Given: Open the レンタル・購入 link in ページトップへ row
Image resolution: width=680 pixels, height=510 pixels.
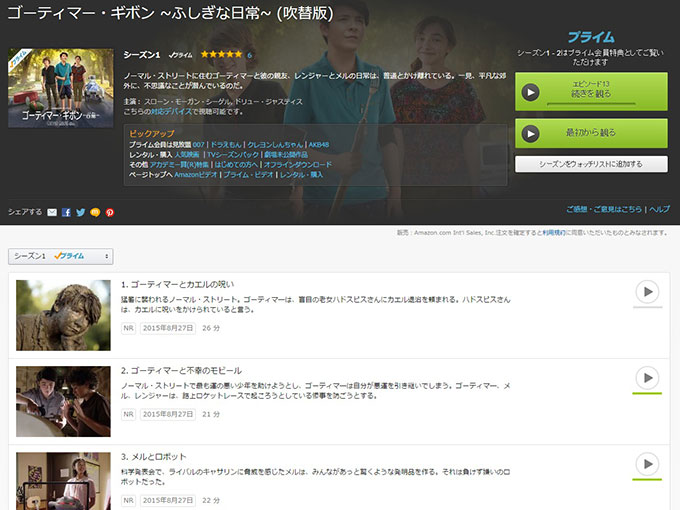Looking at the screenshot, I should coord(301,174).
